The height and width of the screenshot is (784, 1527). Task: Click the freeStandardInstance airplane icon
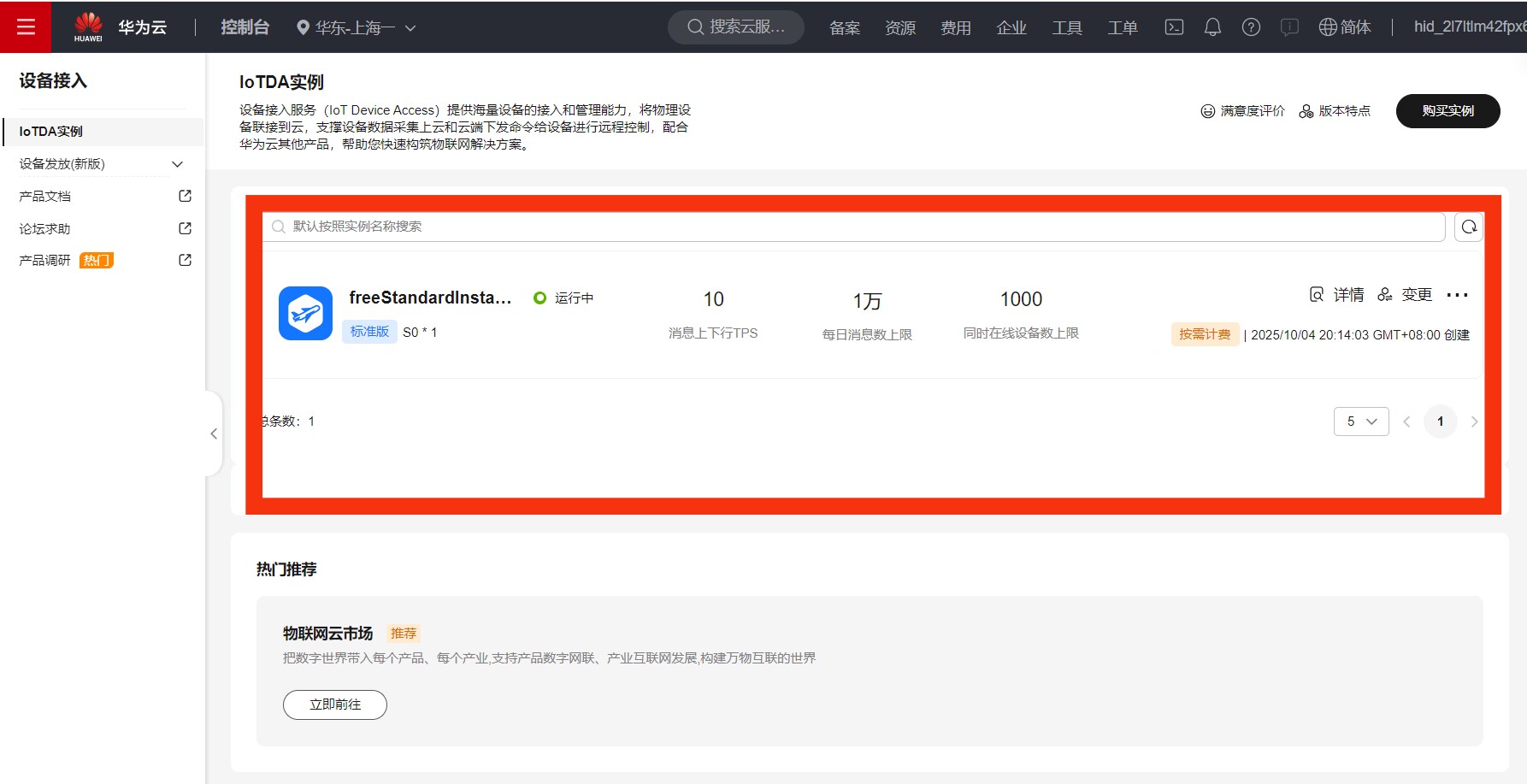click(305, 313)
